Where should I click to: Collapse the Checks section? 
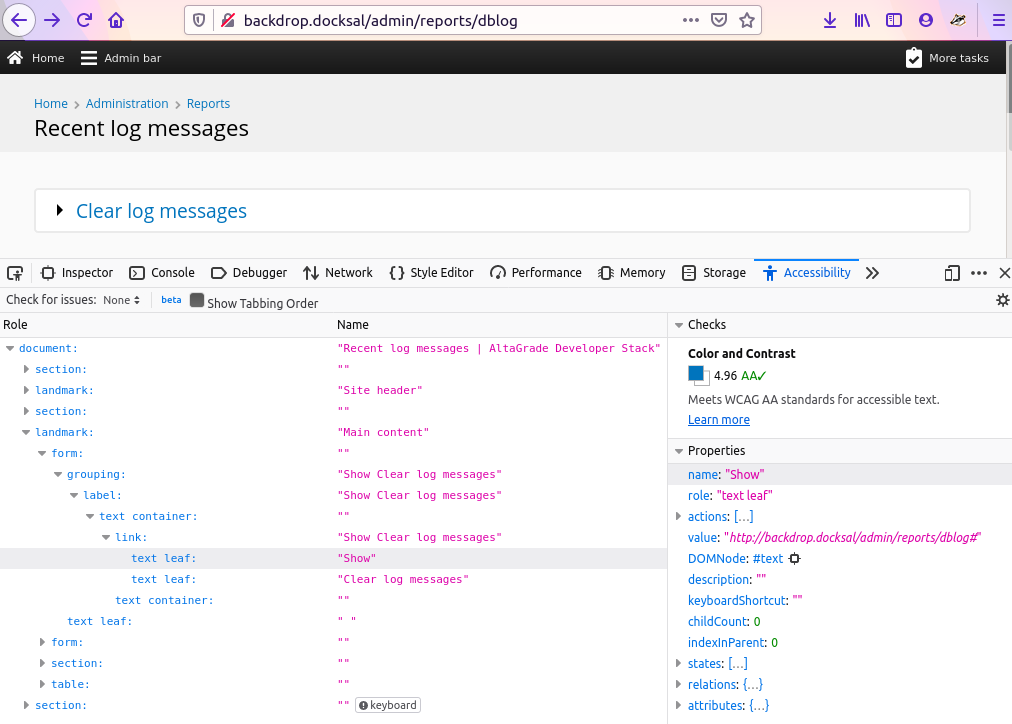(x=679, y=325)
